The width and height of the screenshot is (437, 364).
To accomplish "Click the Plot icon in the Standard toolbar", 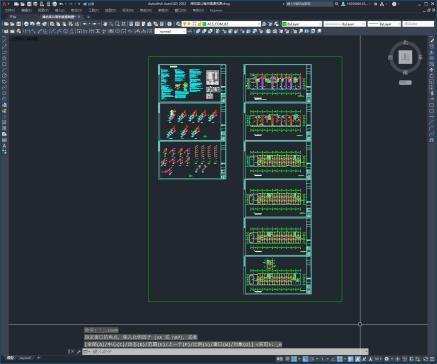I will pyautogui.click(x=26, y=24).
